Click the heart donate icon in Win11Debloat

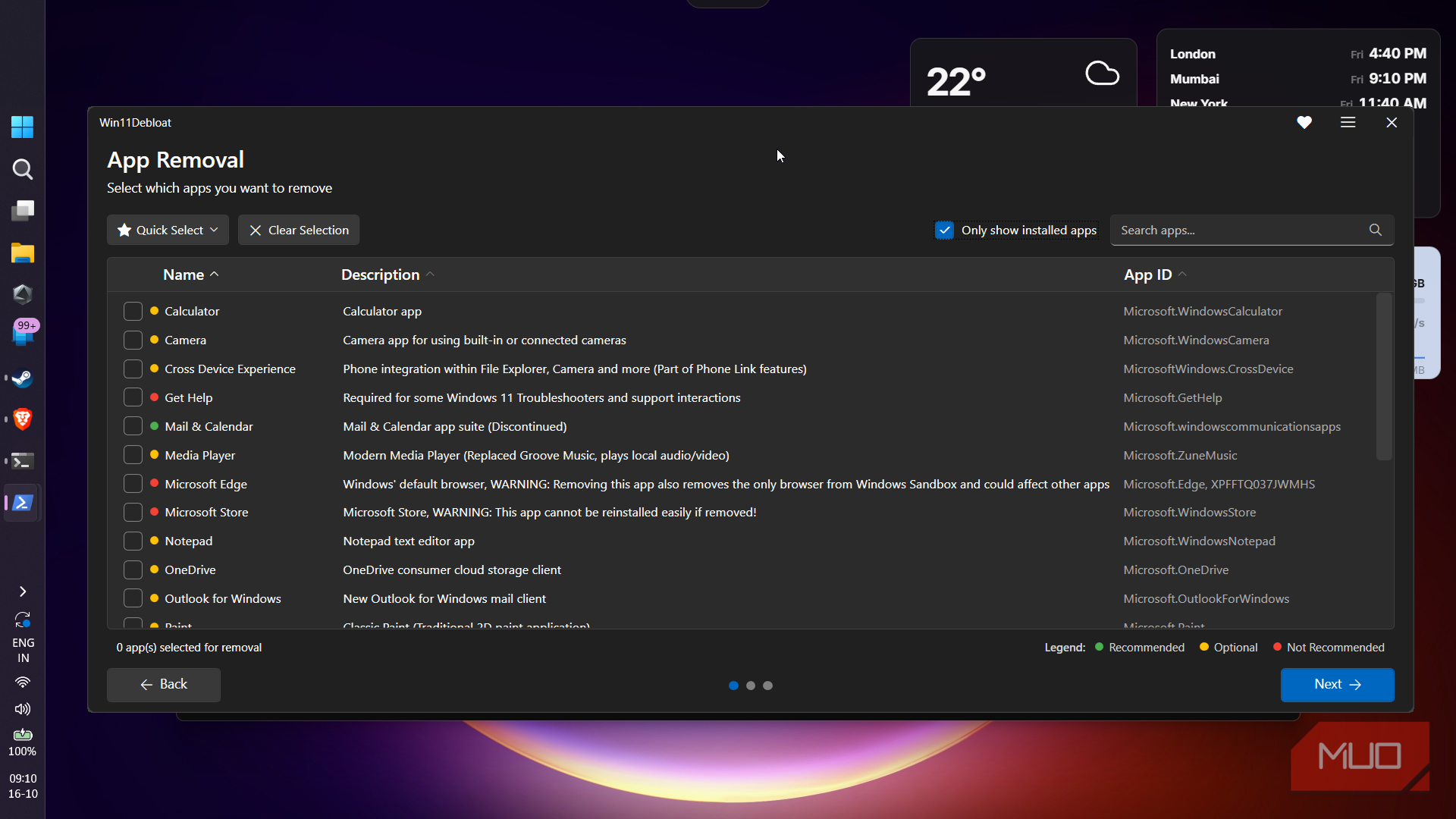click(1304, 122)
